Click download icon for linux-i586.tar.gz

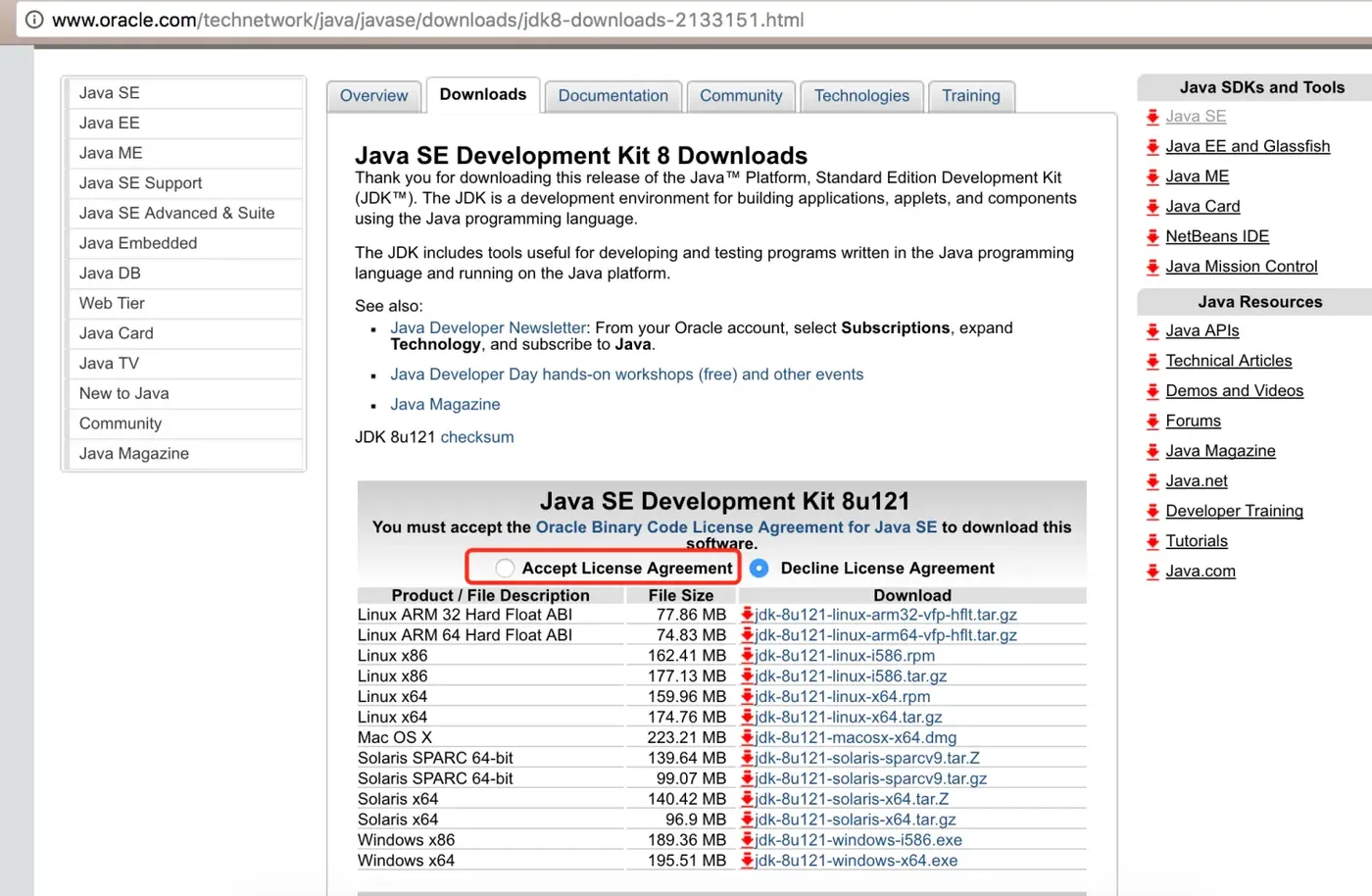pyautogui.click(x=747, y=676)
